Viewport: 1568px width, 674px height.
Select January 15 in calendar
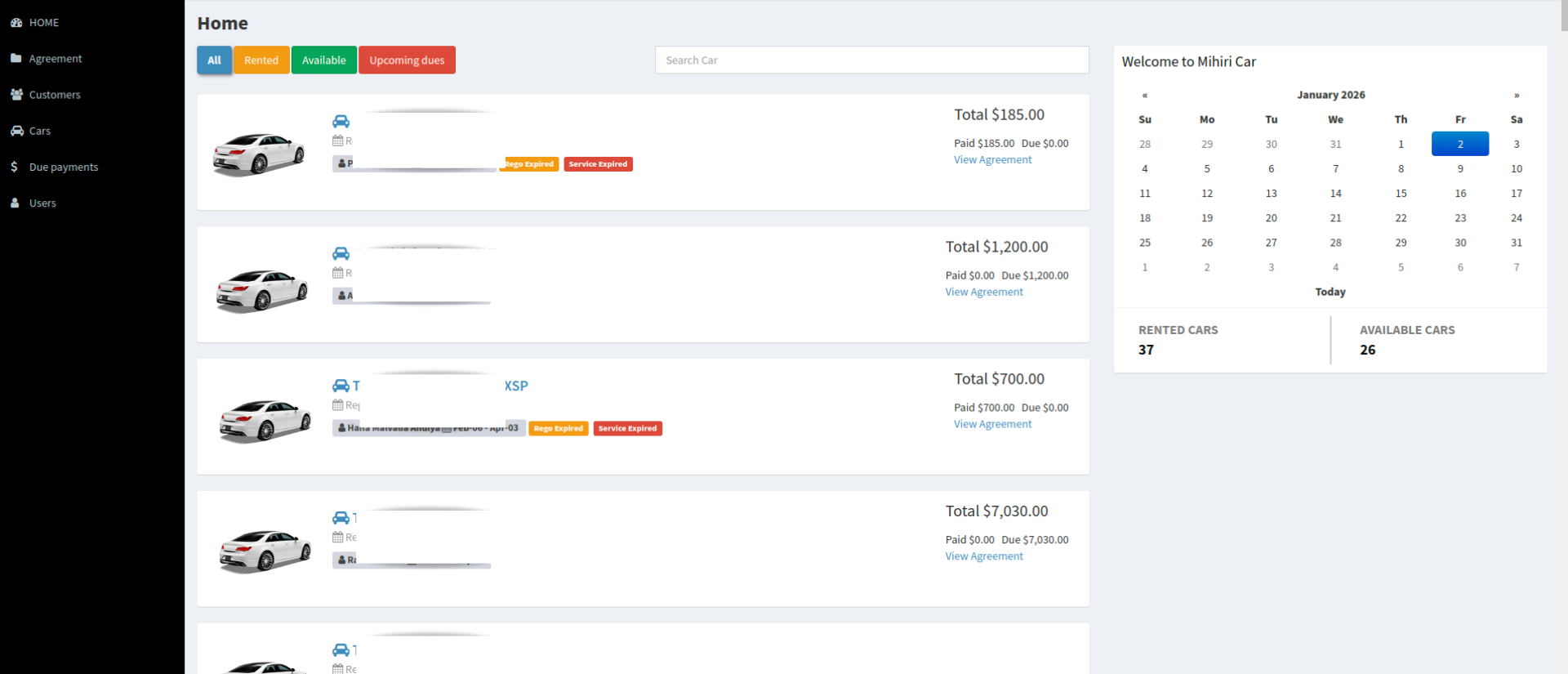tap(1401, 194)
